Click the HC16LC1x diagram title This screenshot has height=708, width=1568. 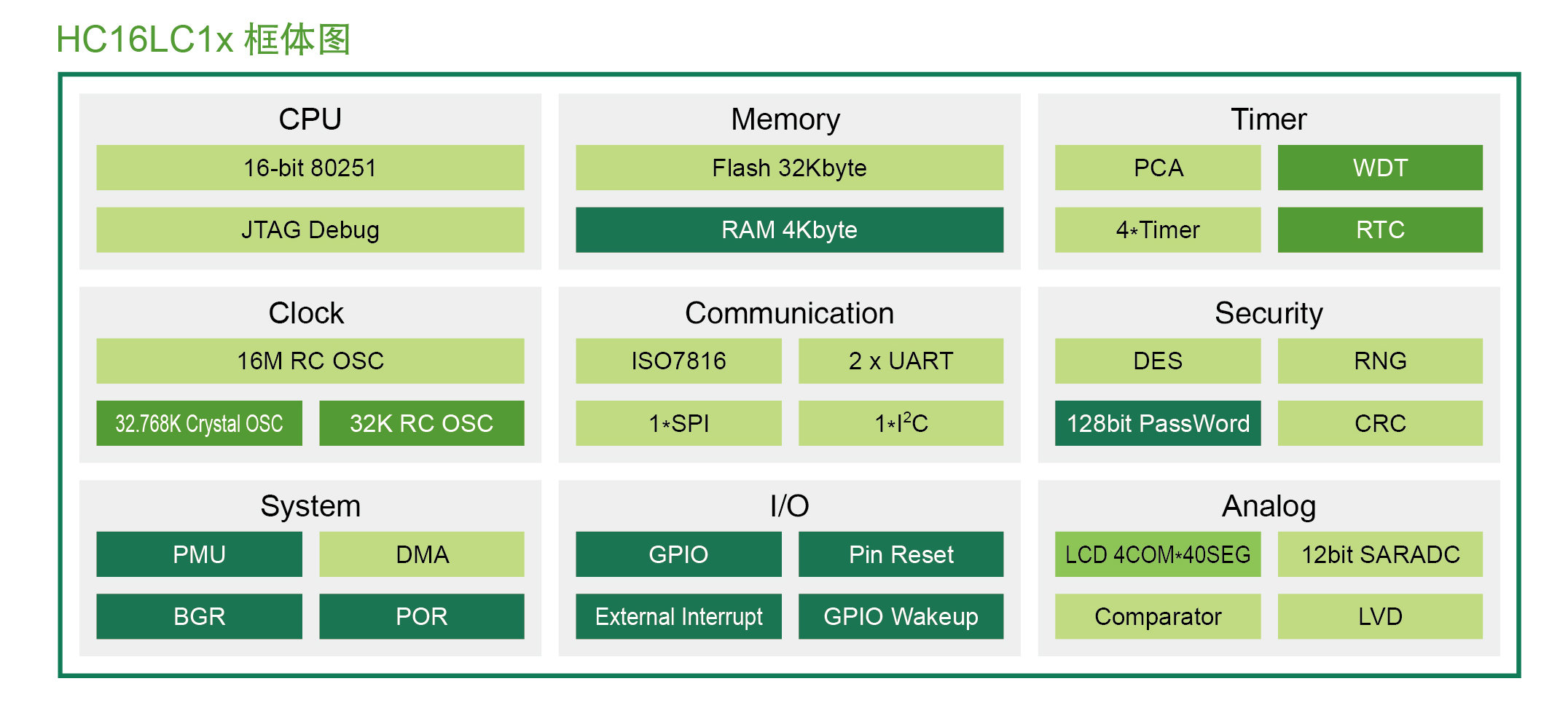203,39
